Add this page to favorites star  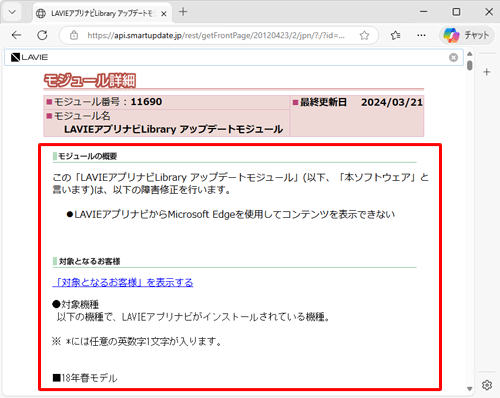coord(364,35)
